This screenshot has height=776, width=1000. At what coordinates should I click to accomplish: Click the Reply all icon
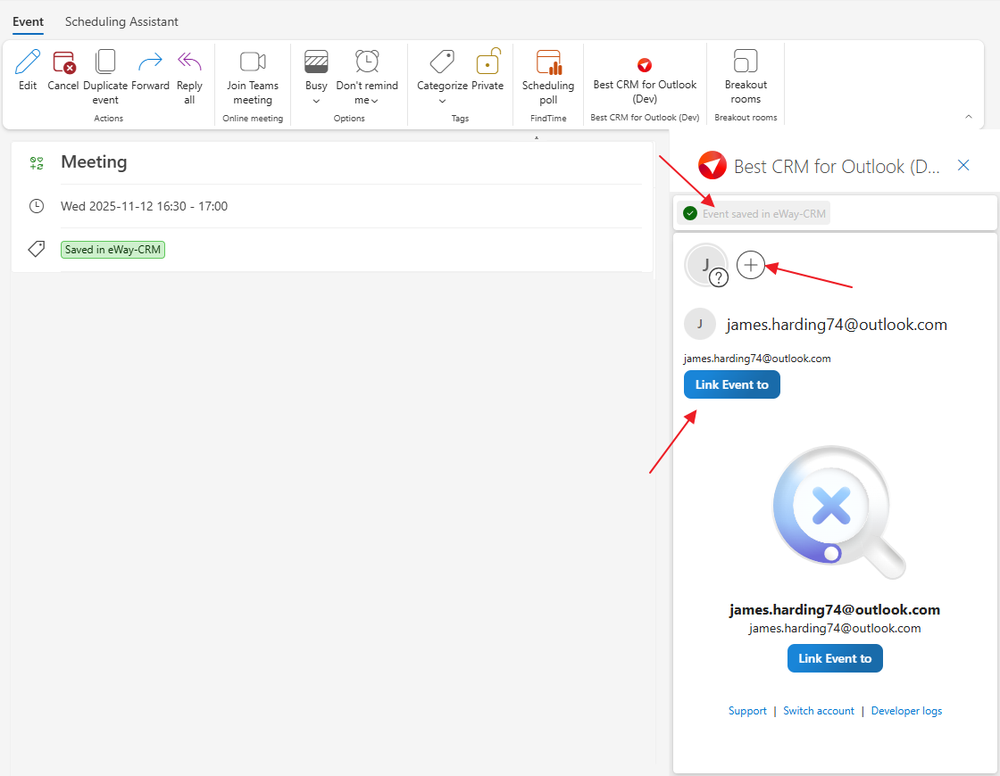189,63
